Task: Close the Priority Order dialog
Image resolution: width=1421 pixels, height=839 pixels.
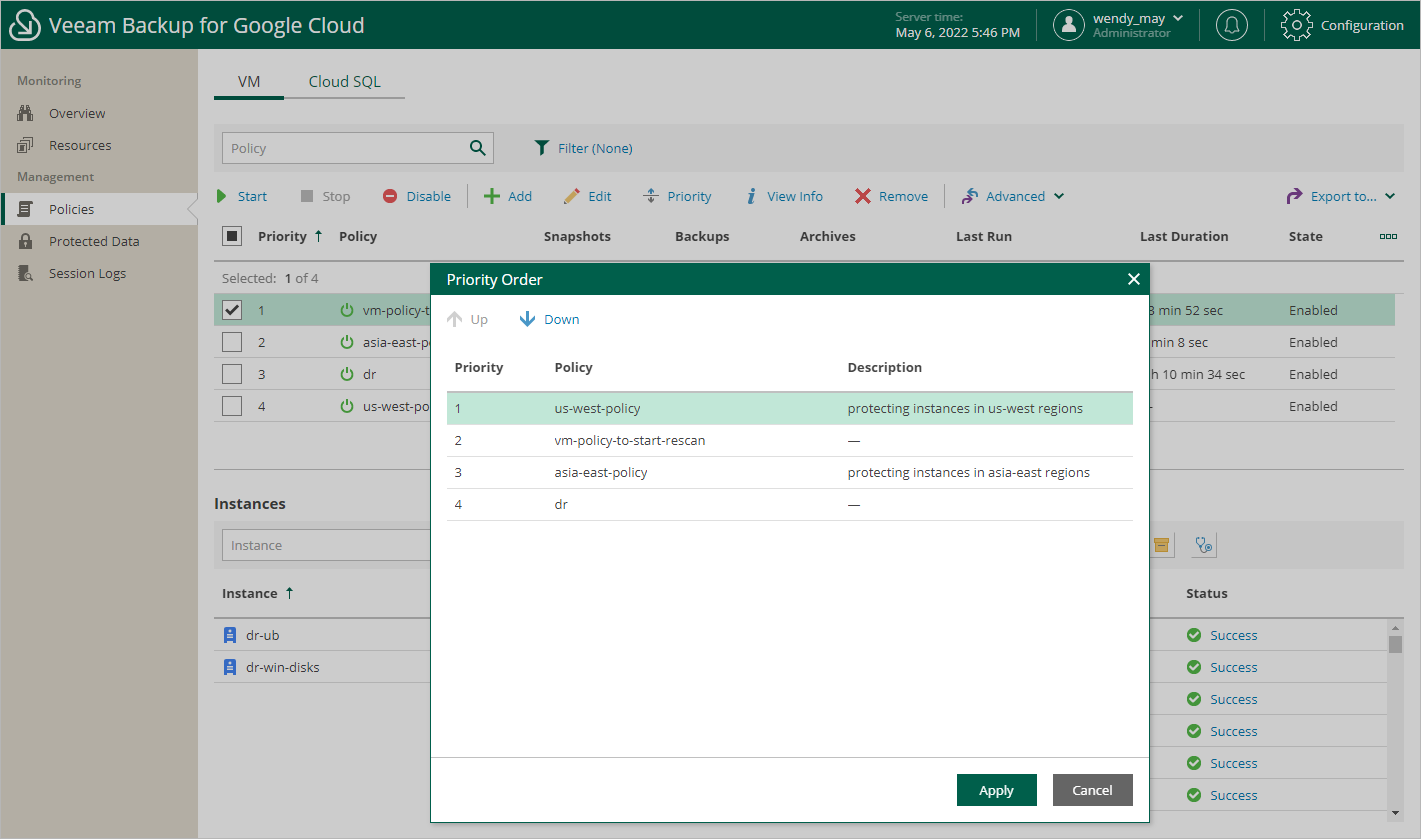Action: pyautogui.click(x=1133, y=279)
